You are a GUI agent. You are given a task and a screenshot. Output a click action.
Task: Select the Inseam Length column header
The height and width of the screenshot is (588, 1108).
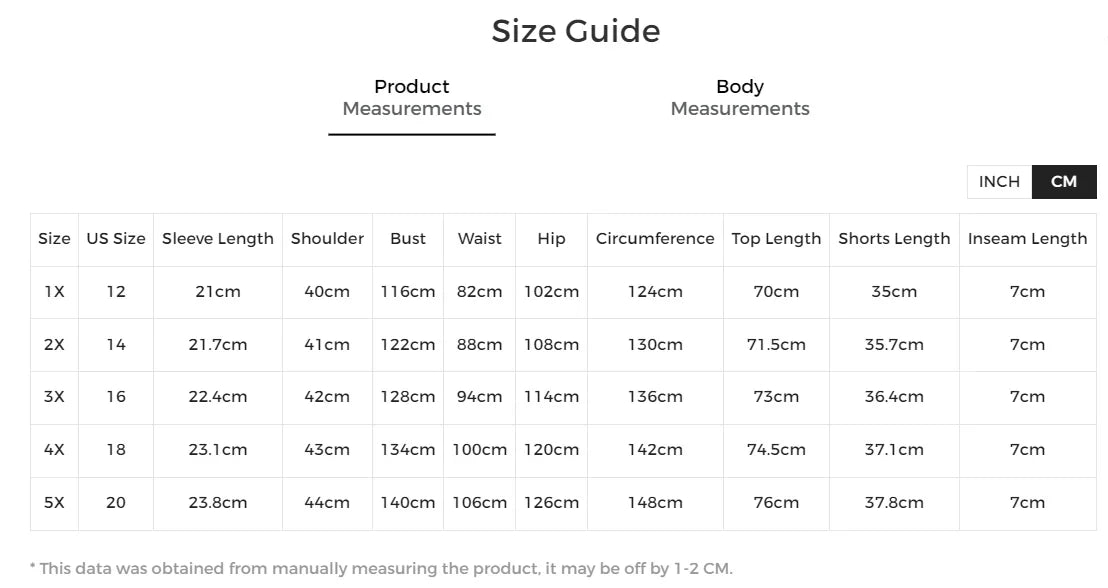1028,239
